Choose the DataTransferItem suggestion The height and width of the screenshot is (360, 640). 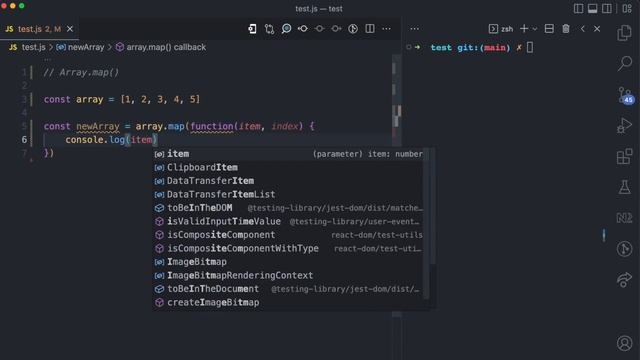(x=288, y=181)
